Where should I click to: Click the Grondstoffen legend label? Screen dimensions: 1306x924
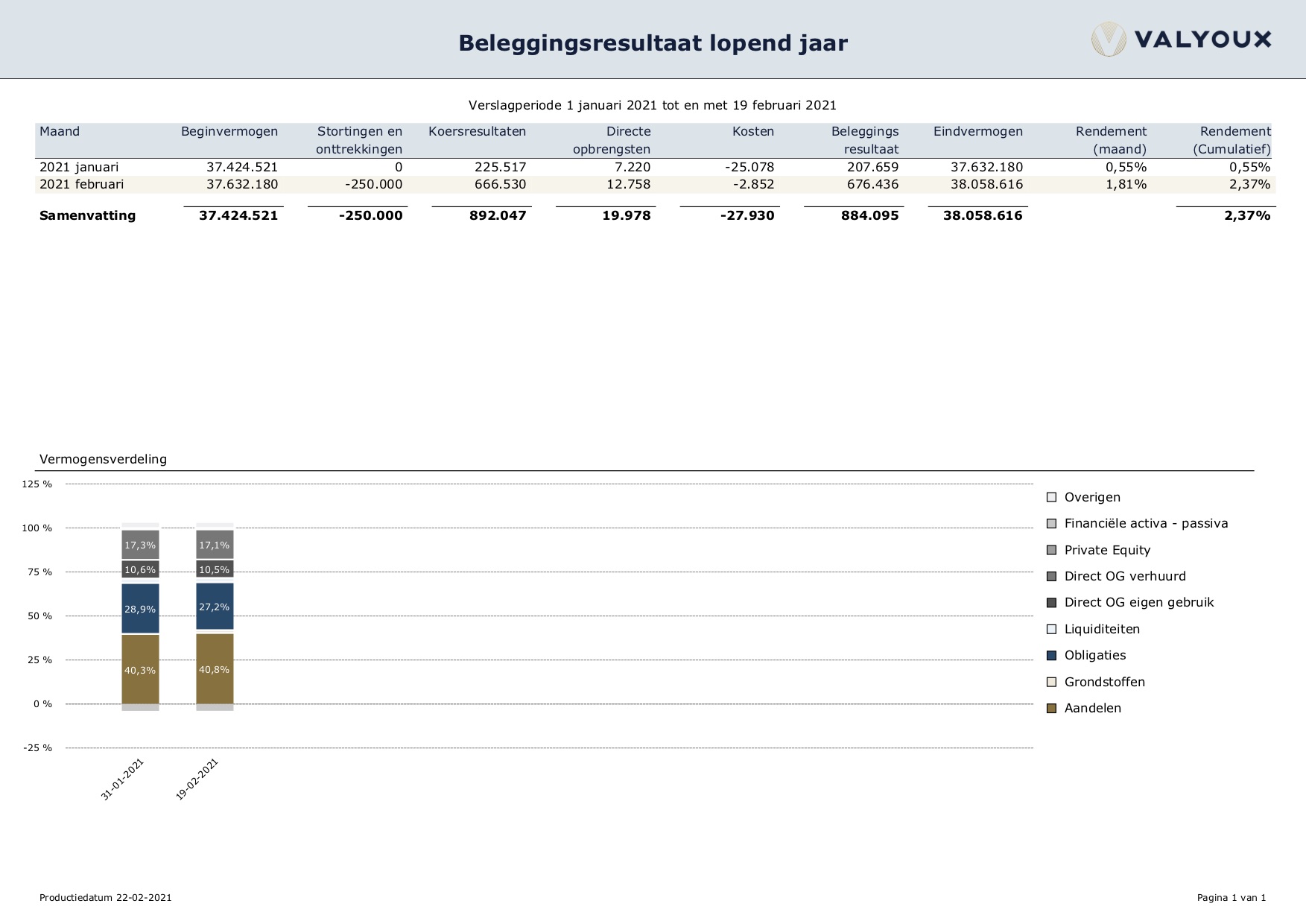[x=1104, y=682]
